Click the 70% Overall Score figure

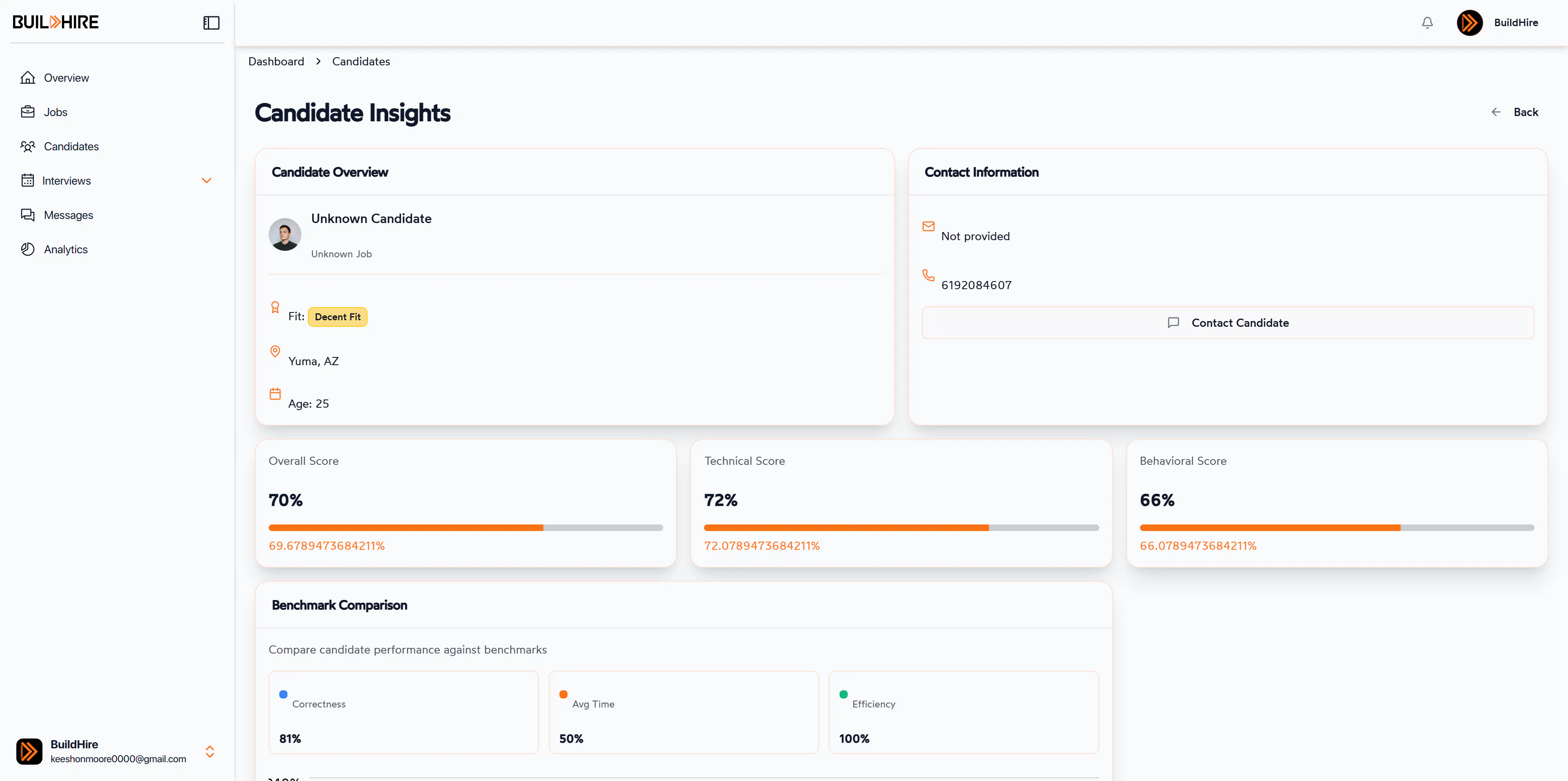click(x=285, y=500)
